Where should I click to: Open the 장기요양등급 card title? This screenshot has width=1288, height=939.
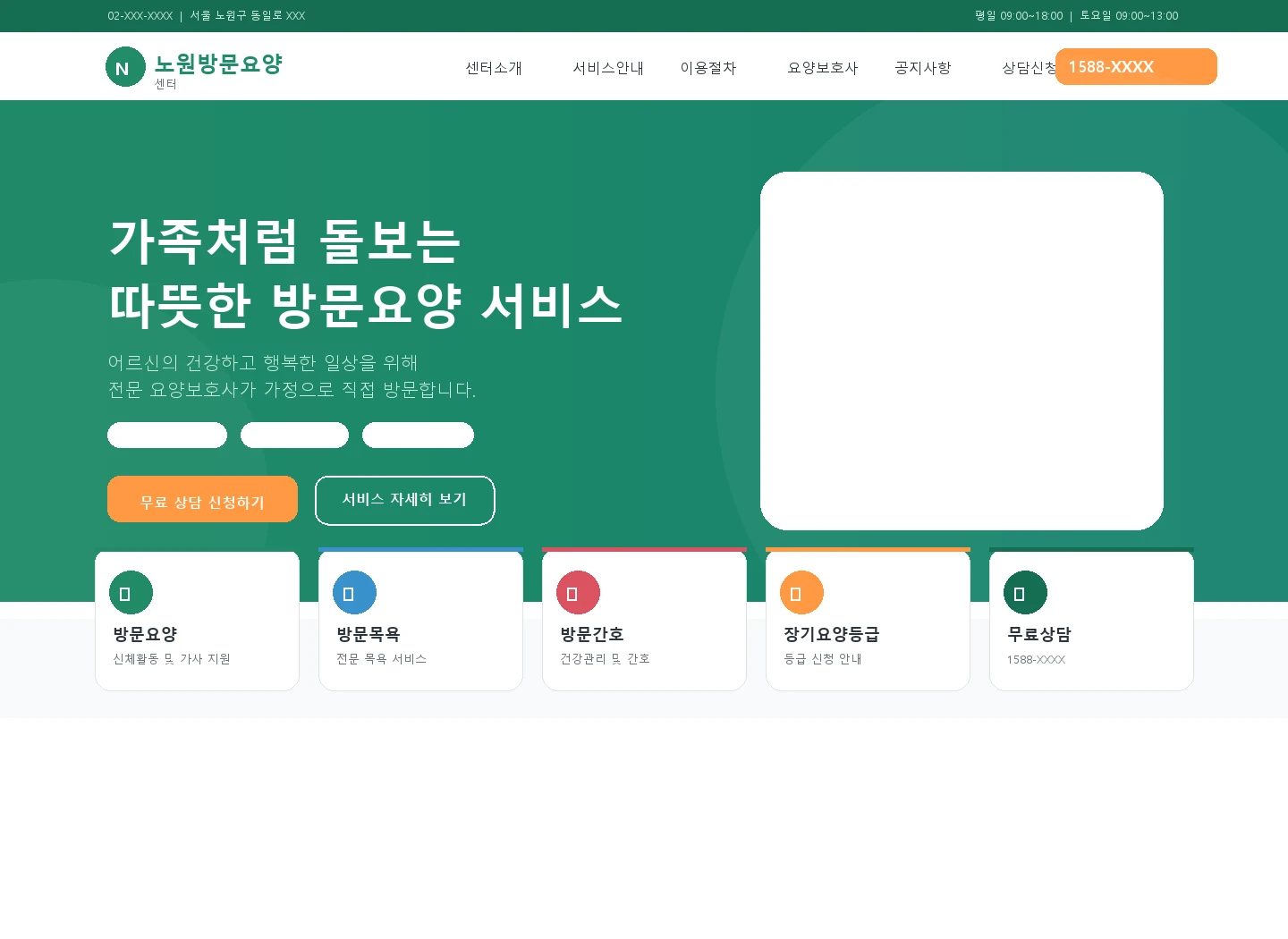click(x=832, y=634)
